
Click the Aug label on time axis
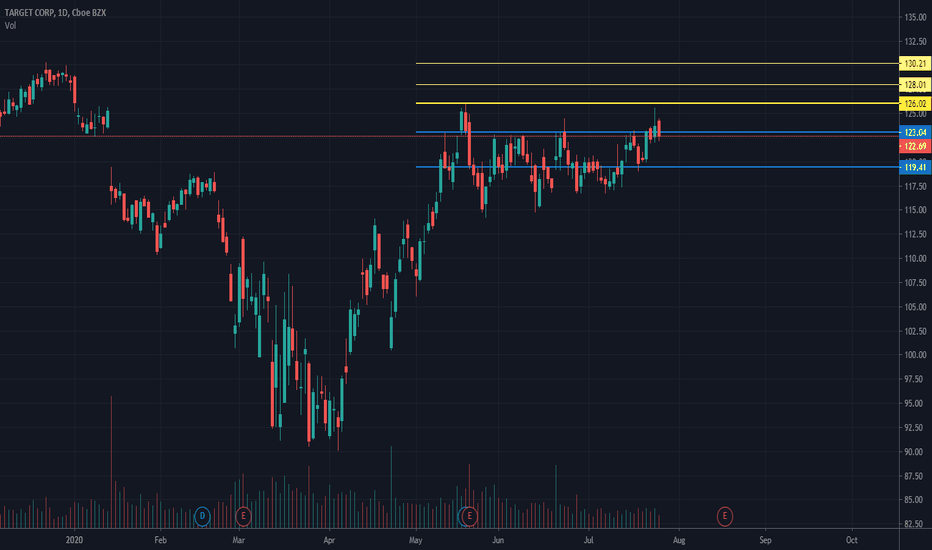[x=679, y=540]
